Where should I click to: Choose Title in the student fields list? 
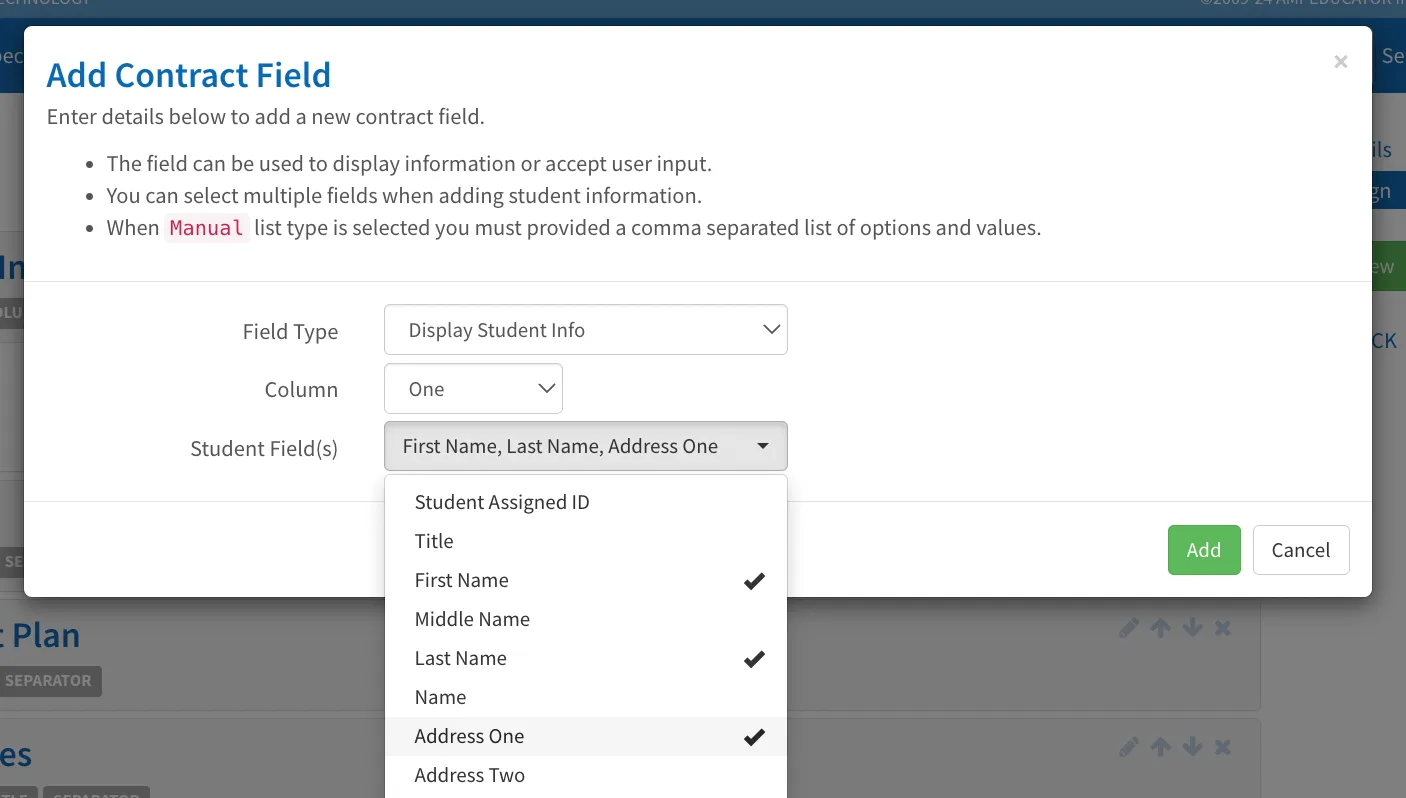coord(586,541)
